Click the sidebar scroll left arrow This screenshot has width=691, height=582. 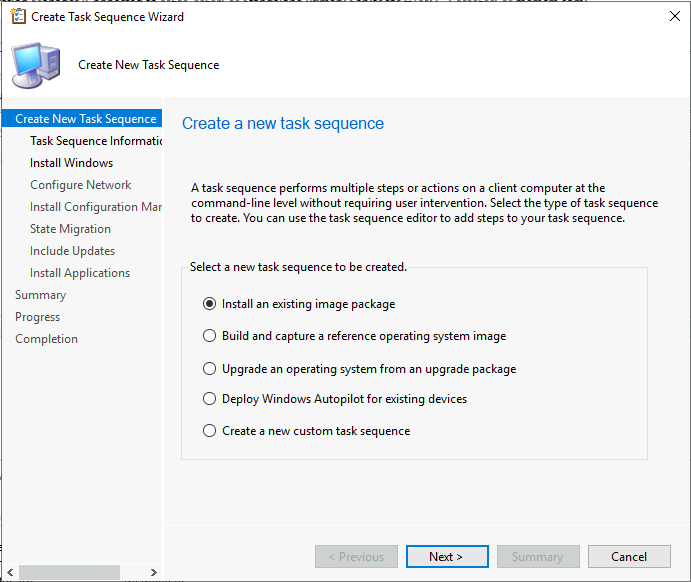[10, 572]
